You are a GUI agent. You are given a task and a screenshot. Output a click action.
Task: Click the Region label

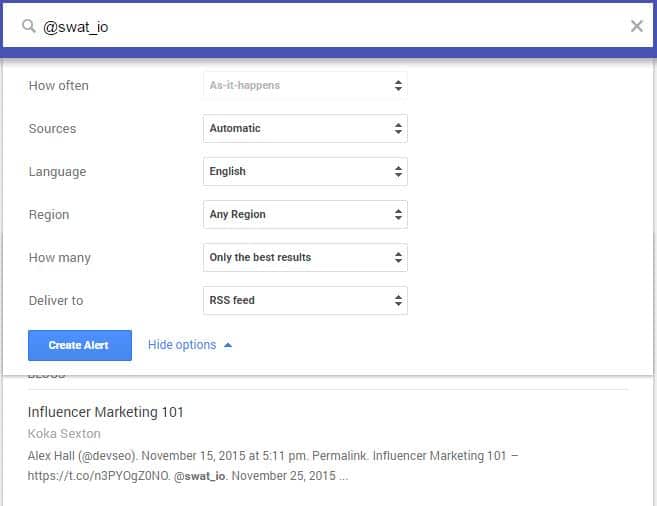coord(49,215)
